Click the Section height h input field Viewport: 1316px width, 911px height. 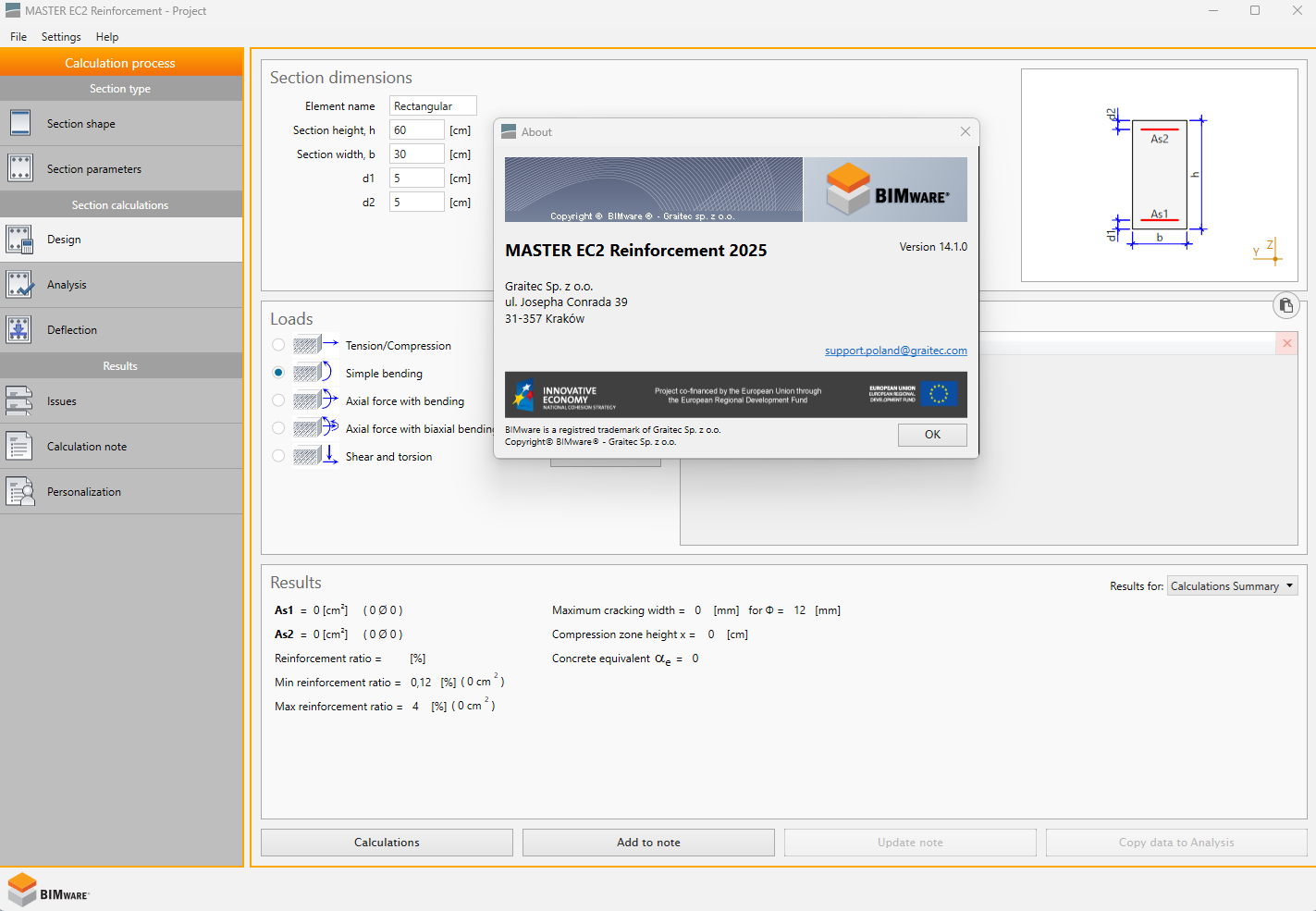coord(416,130)
